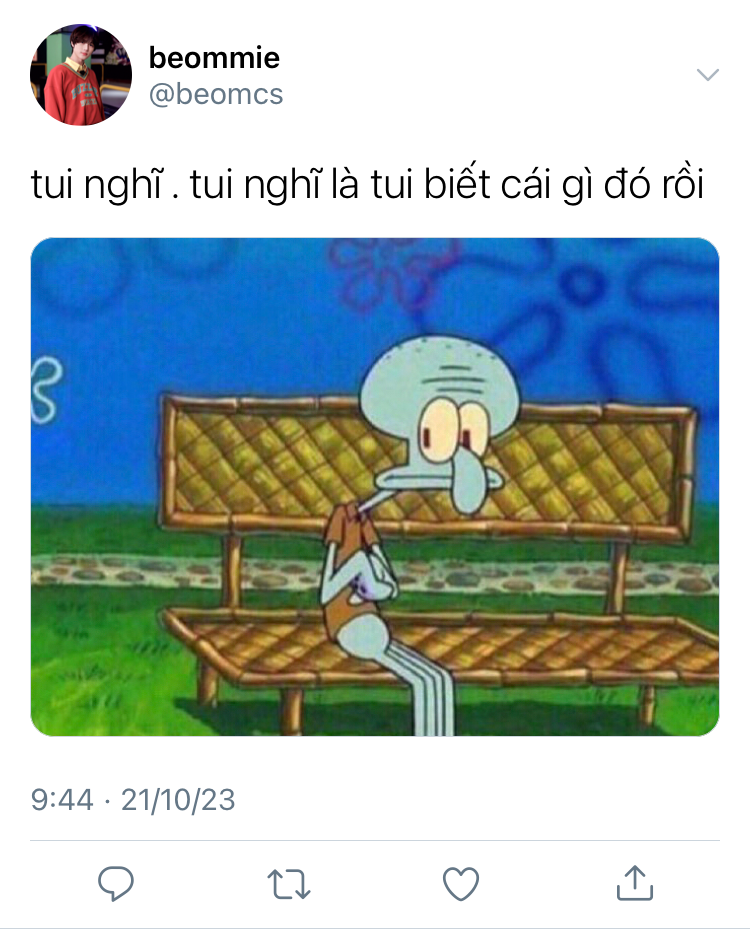The image size is (750, 929).
Task: Click the 9:44 timestamp of the tweet
Action: click(x=62, y=799)
